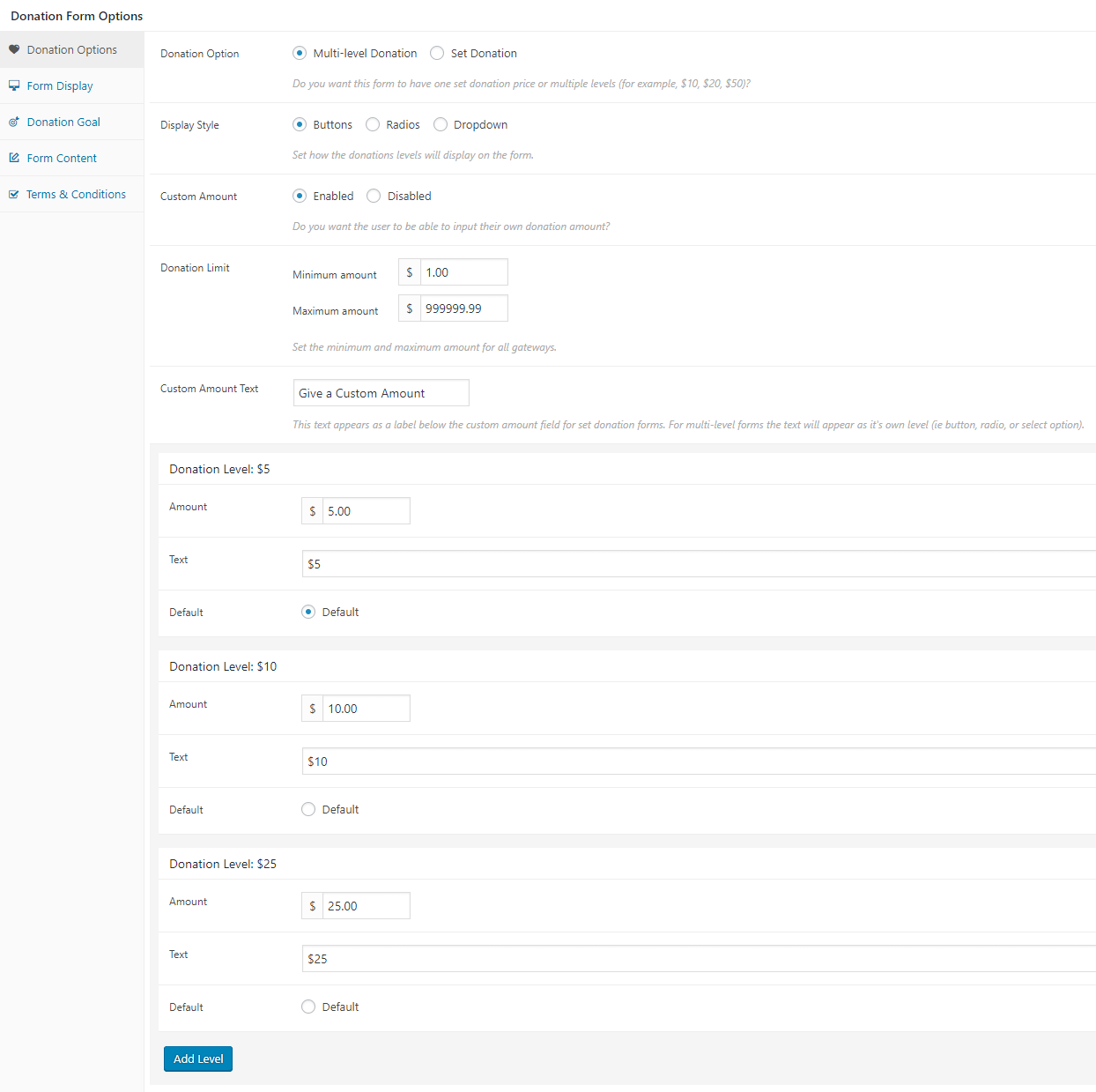Open the Donation Goal section
This screenshot has height=1092, width=1096.
63,122
